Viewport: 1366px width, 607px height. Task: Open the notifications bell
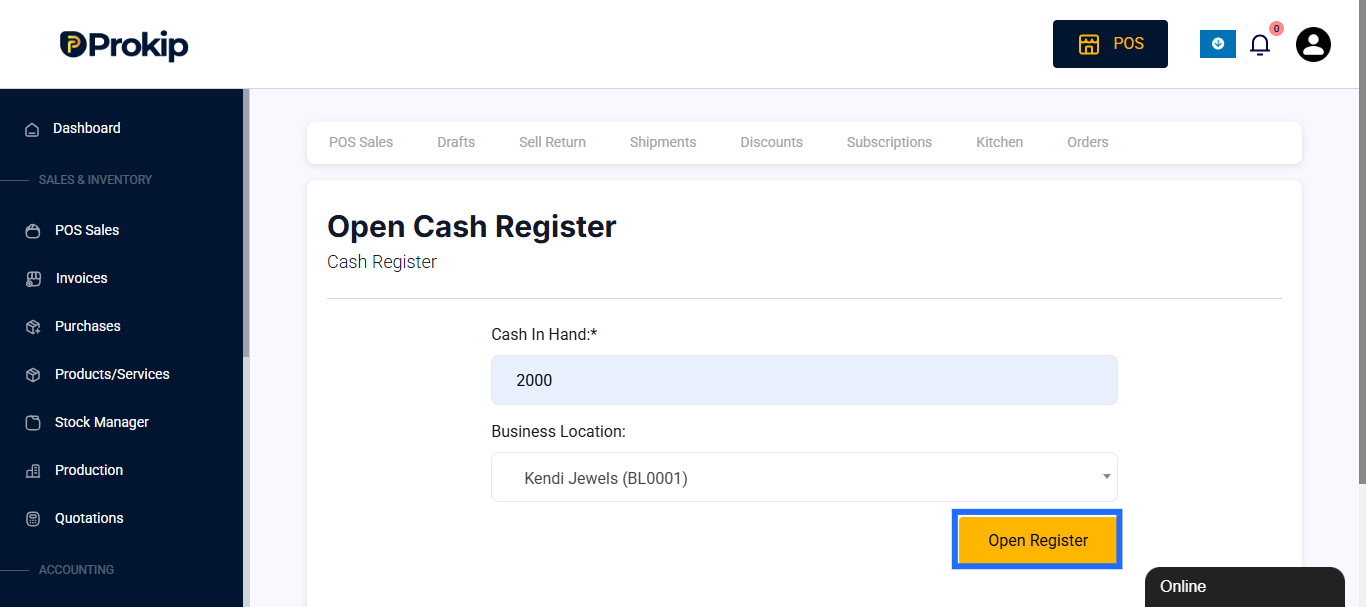coord(1260,44)
